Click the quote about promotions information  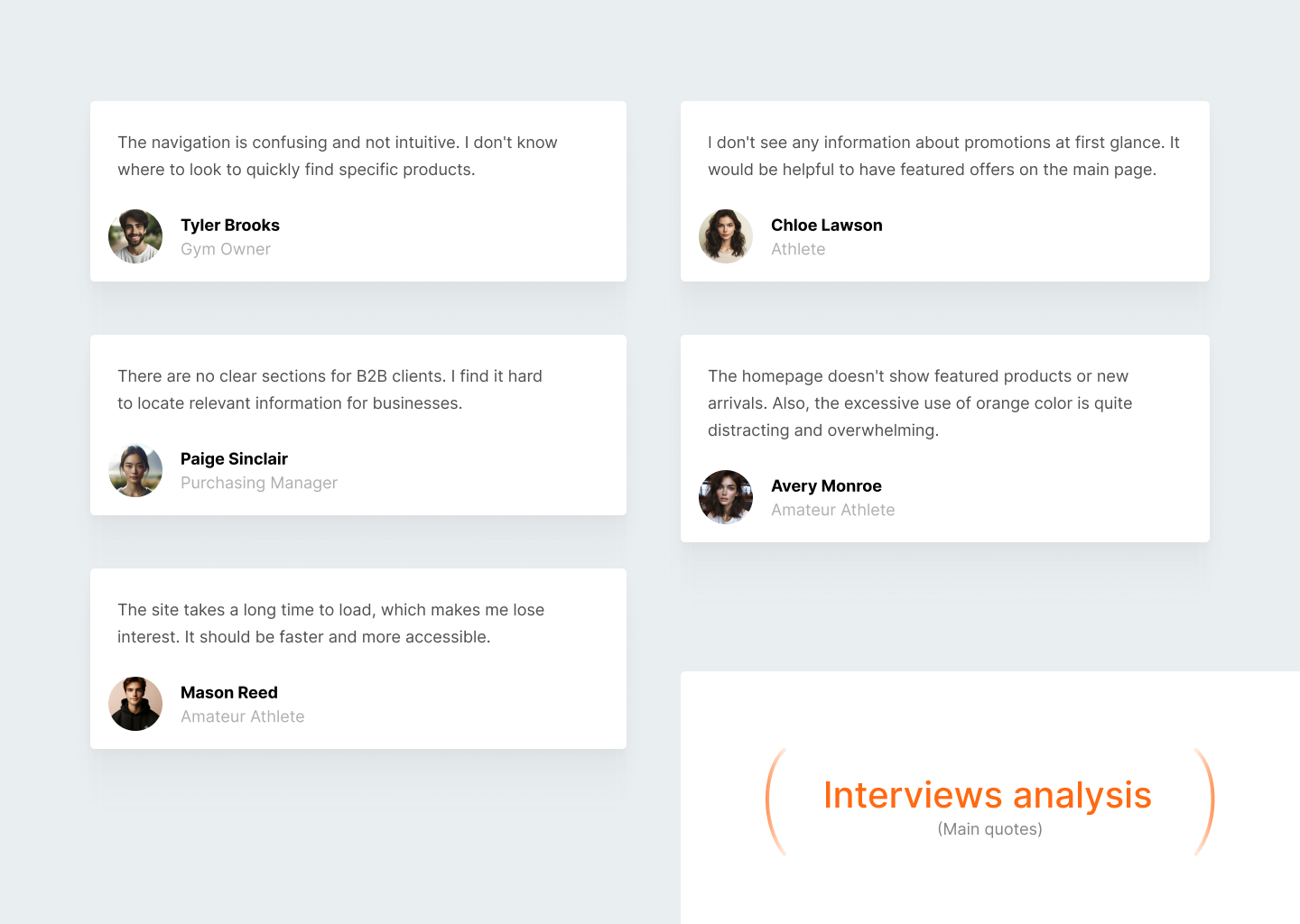(x=943, y=156)
